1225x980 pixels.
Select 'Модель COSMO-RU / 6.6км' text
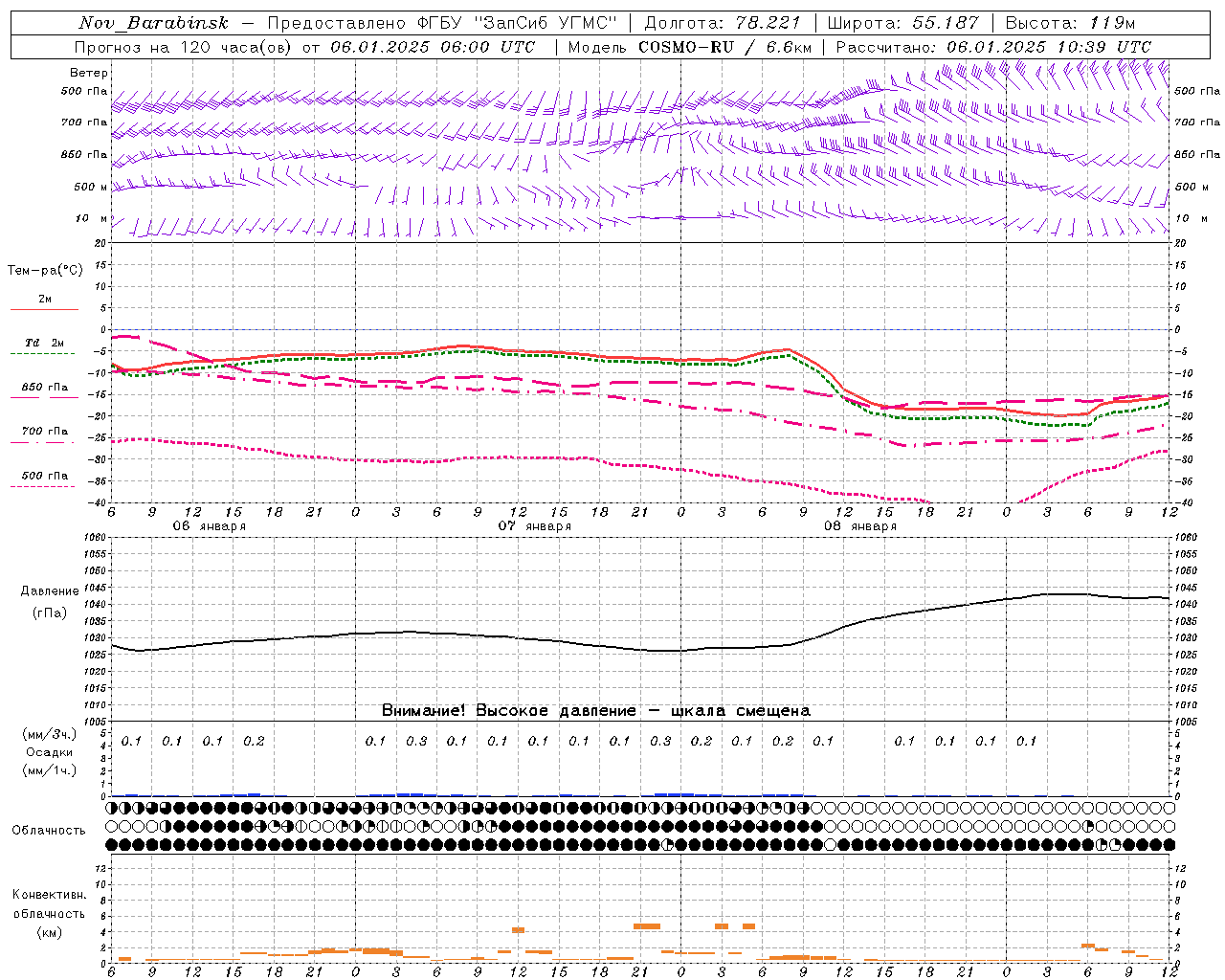(689, 47)
